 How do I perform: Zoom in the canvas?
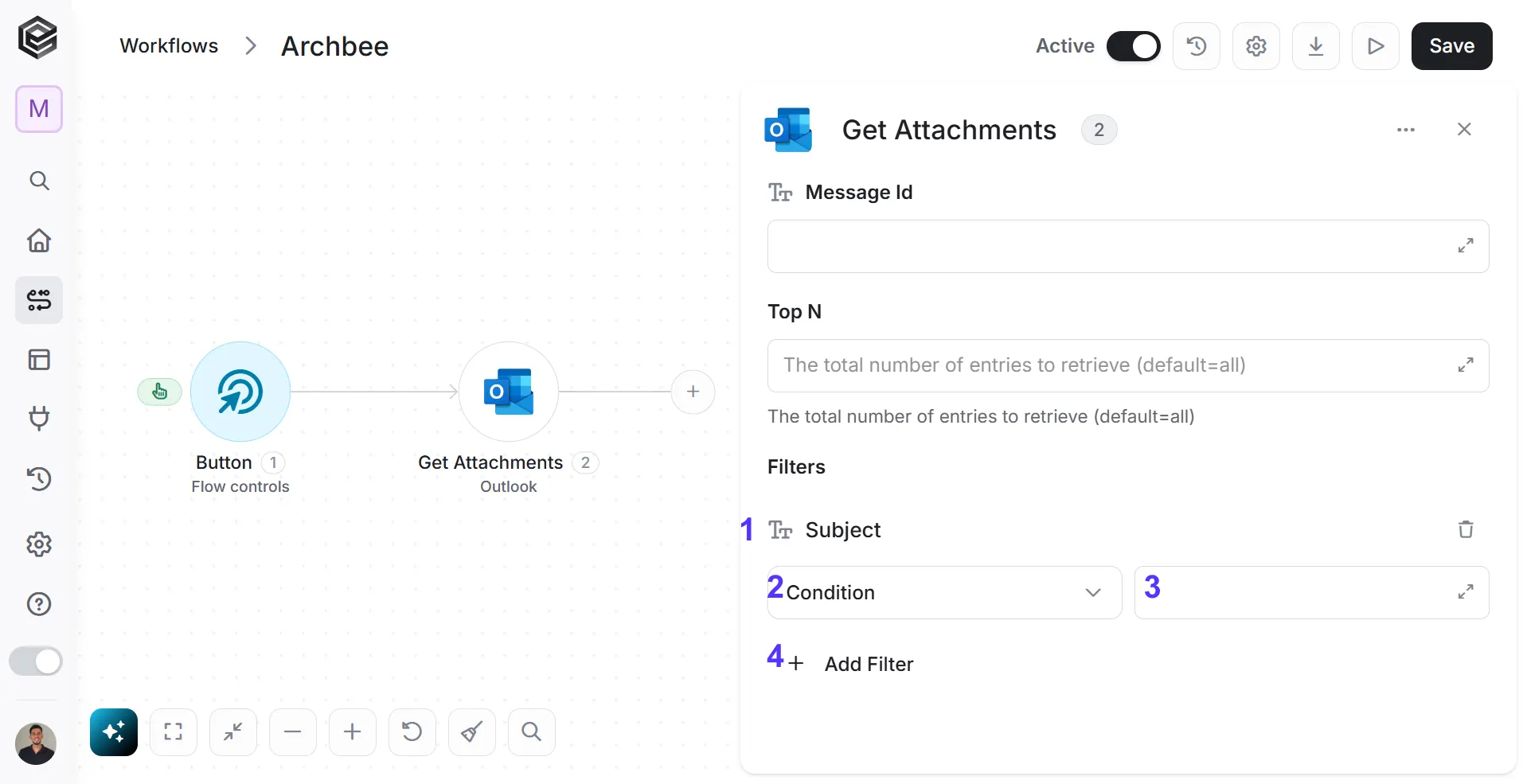coord(353,732)
